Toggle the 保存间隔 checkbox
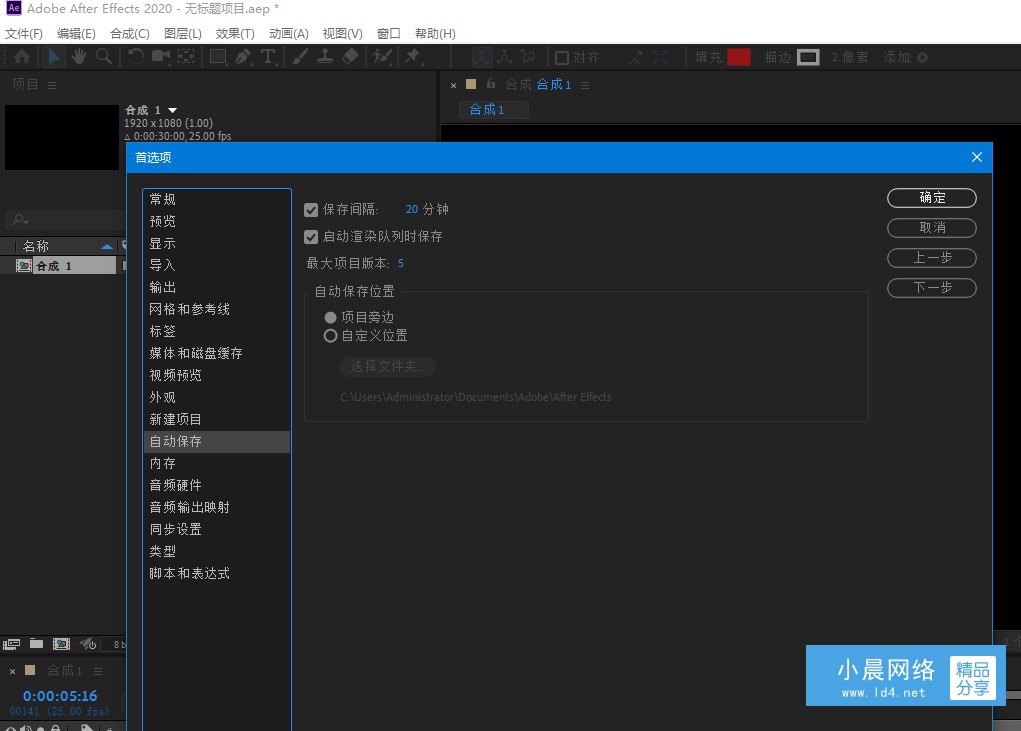The height and width of the screenshot is (731, 1021). coord(311,210)
